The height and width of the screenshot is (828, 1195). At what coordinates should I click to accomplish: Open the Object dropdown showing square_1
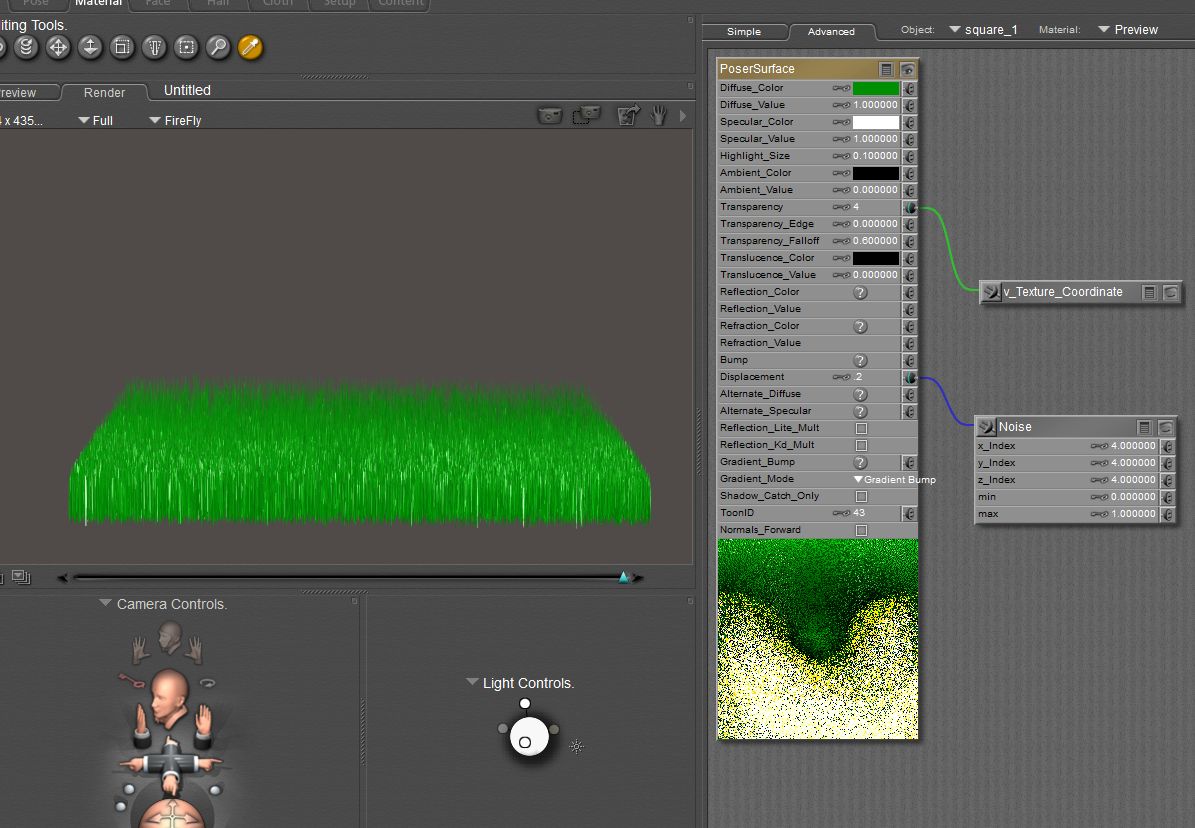[983, 30]
